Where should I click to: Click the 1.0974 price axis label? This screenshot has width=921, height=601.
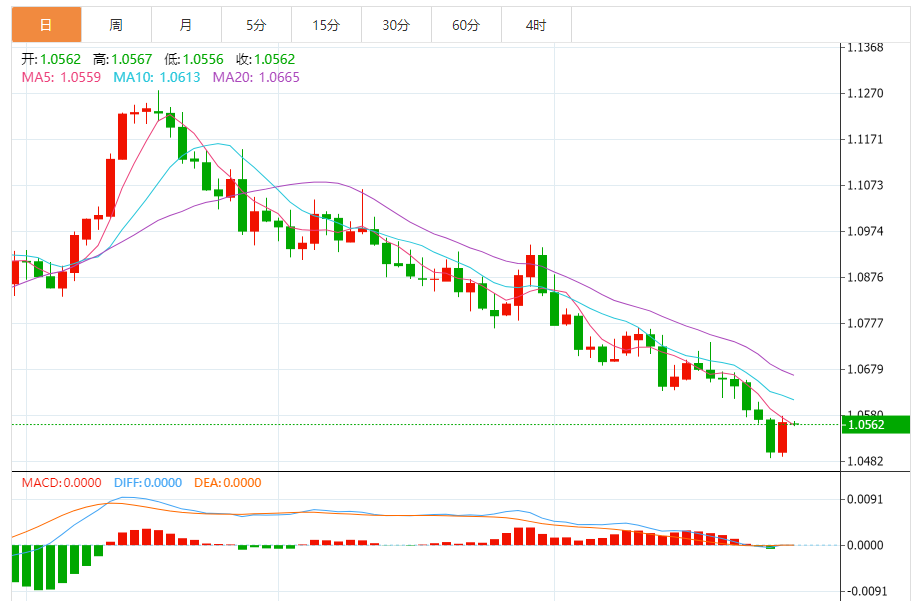tap(865, 231)
